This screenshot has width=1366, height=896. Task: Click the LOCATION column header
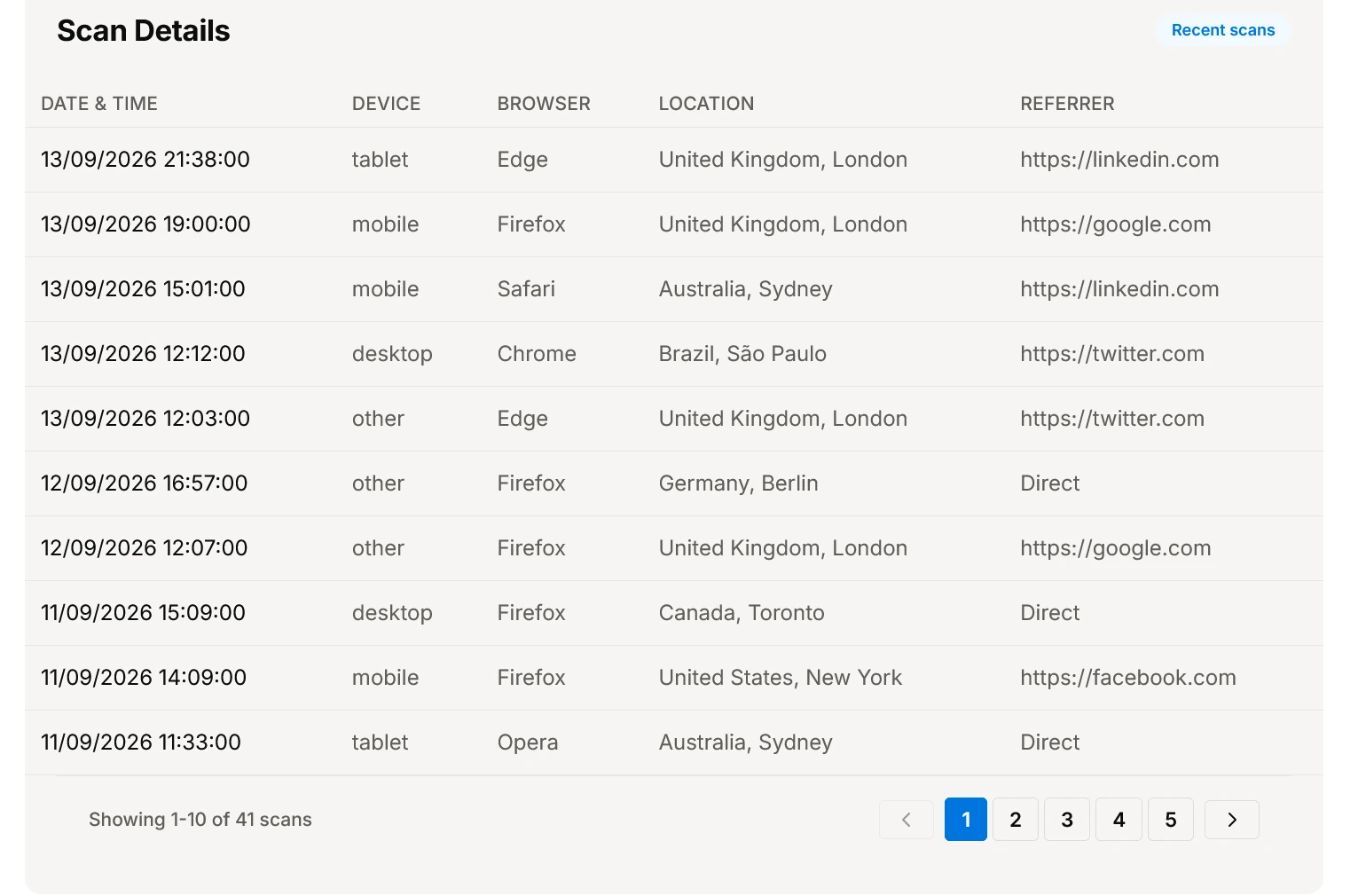(x=706, y=104)
